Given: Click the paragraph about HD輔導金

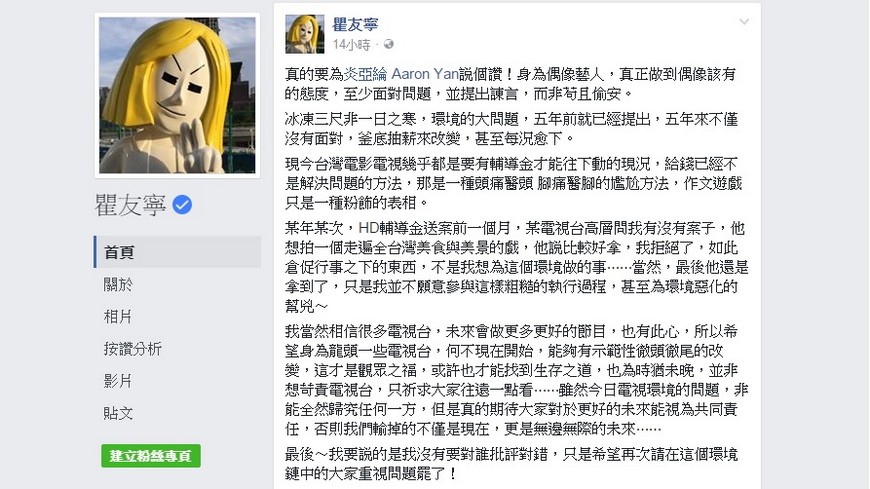Looking at the screenshot, I should pyautogui.click(x=517, y=267).
